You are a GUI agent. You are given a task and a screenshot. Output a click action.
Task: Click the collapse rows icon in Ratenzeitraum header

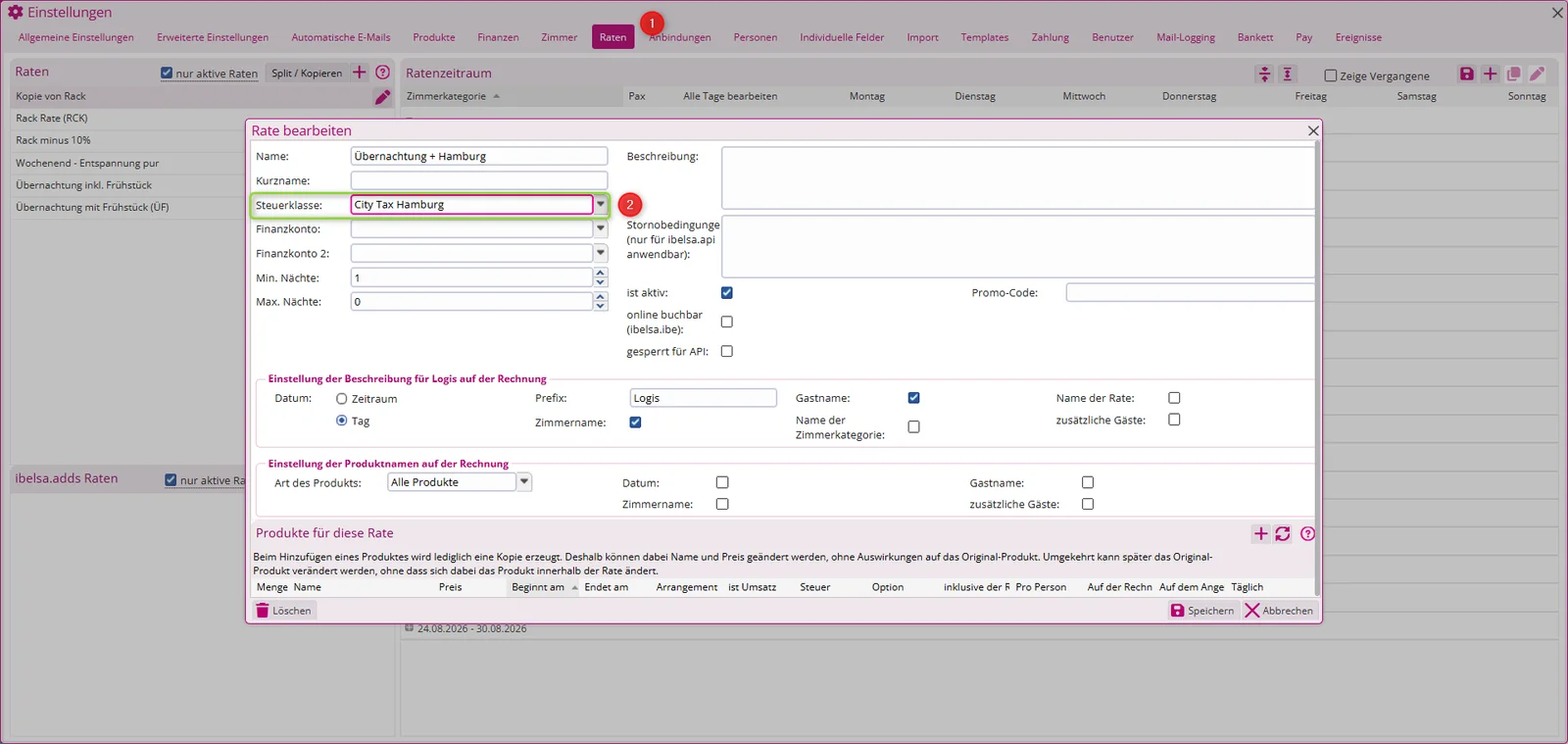click(1264, 74)
